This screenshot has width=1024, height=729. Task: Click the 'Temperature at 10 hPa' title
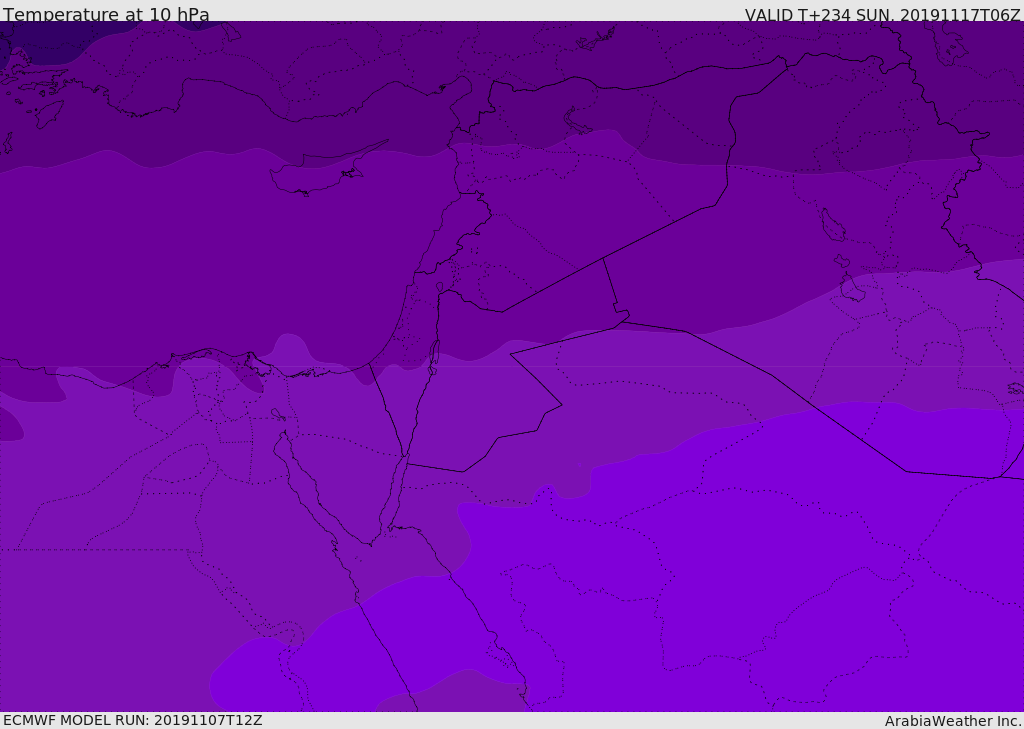pos(106,14)
